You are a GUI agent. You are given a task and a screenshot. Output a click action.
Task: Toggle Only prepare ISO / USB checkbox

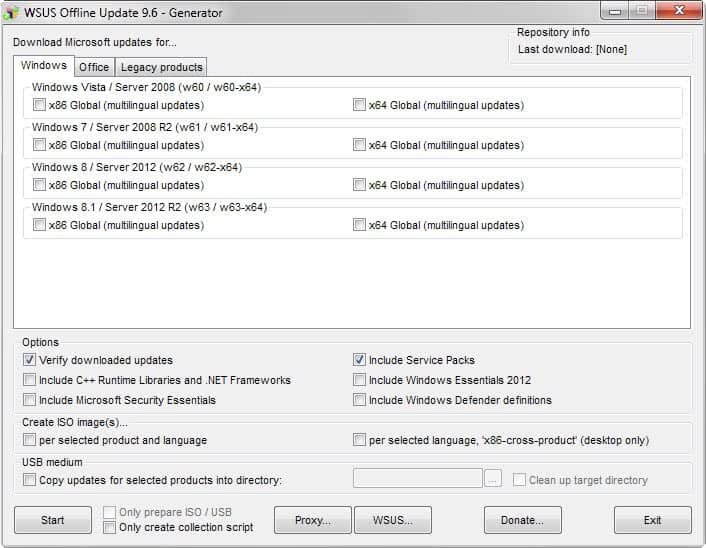pyautogui.click(x=109, y=512)
